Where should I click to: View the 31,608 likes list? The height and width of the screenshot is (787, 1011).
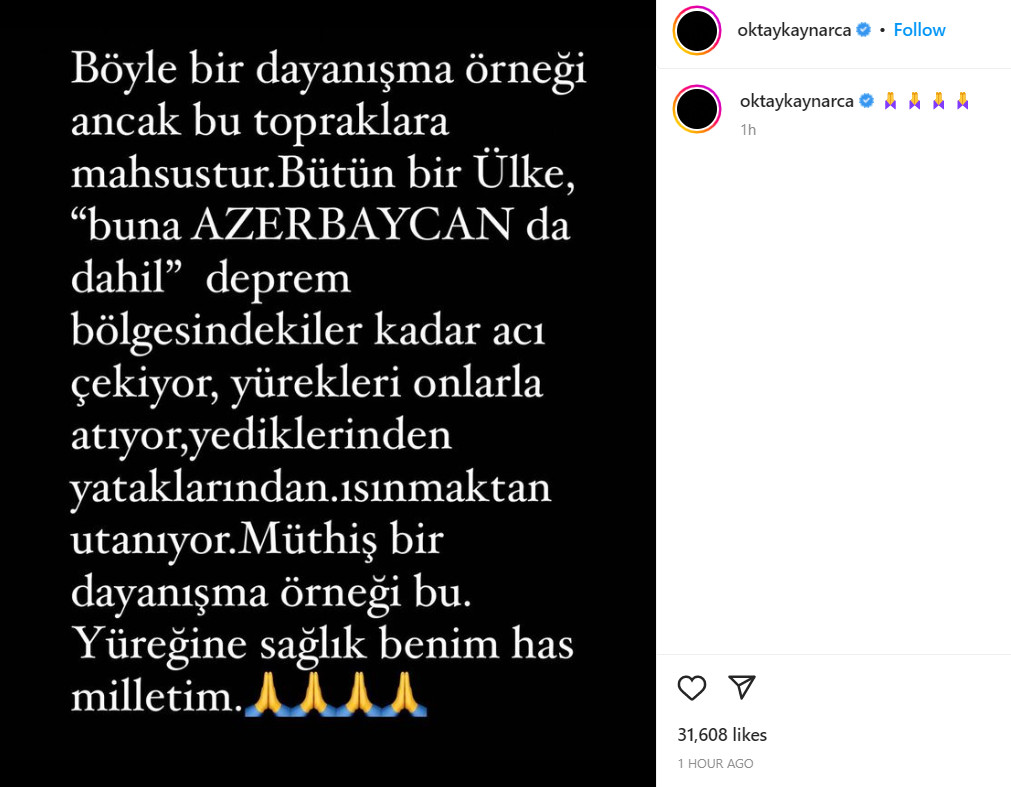[x=722, y=735]
